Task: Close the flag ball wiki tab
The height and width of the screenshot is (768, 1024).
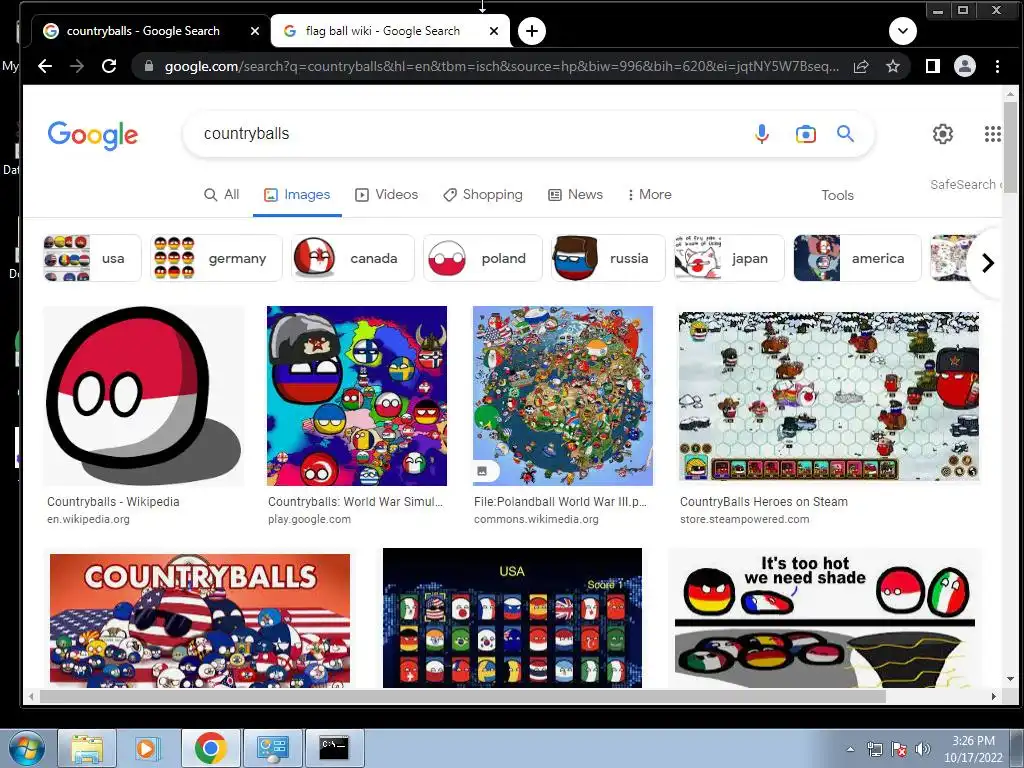Action: 494,31
